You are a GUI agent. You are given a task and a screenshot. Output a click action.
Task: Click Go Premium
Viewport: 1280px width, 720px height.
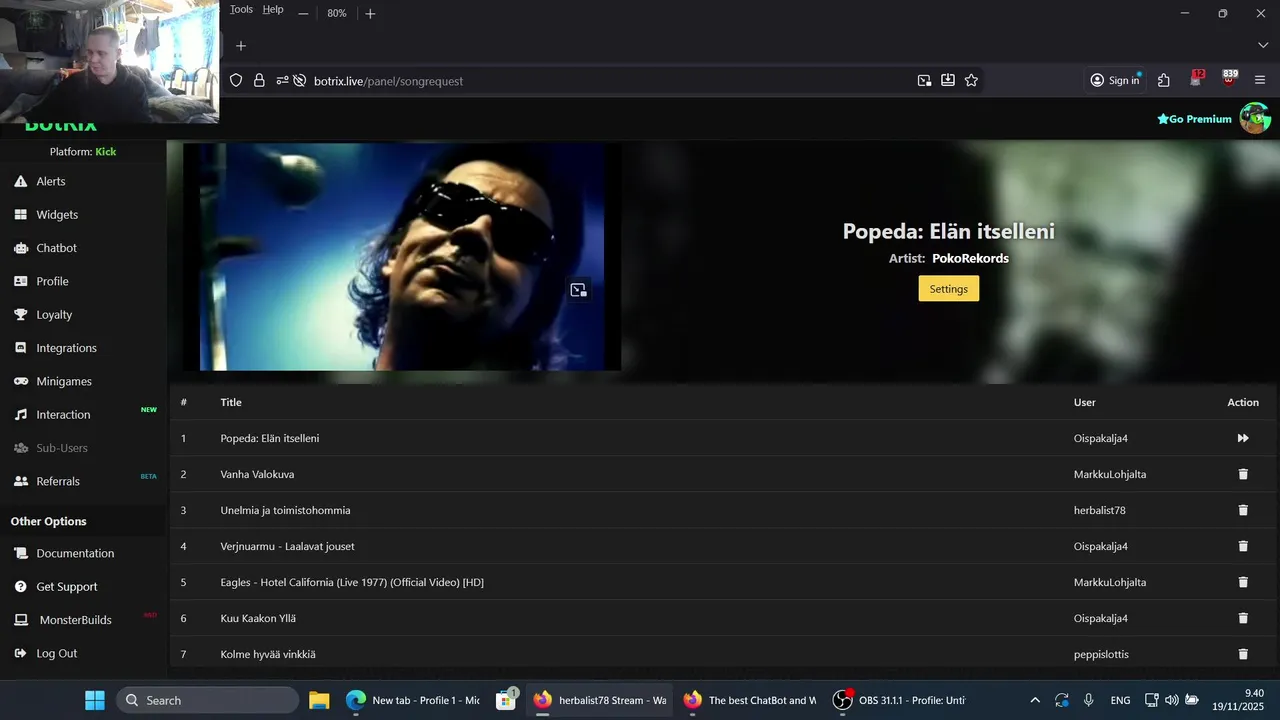(x=1194, y=119)
